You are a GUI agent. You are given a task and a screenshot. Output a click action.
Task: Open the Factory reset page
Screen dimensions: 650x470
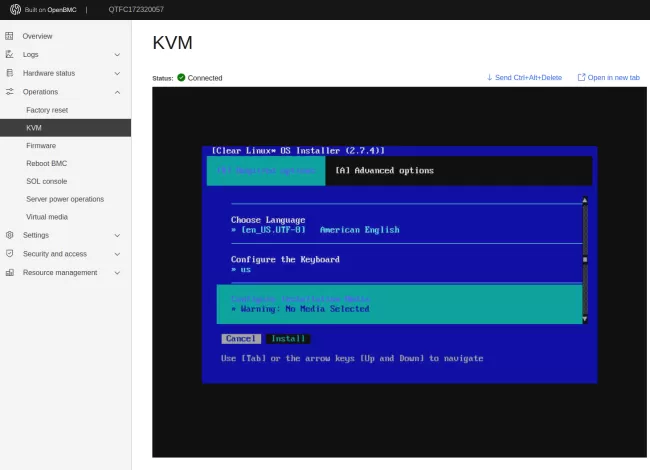point(47,109)
